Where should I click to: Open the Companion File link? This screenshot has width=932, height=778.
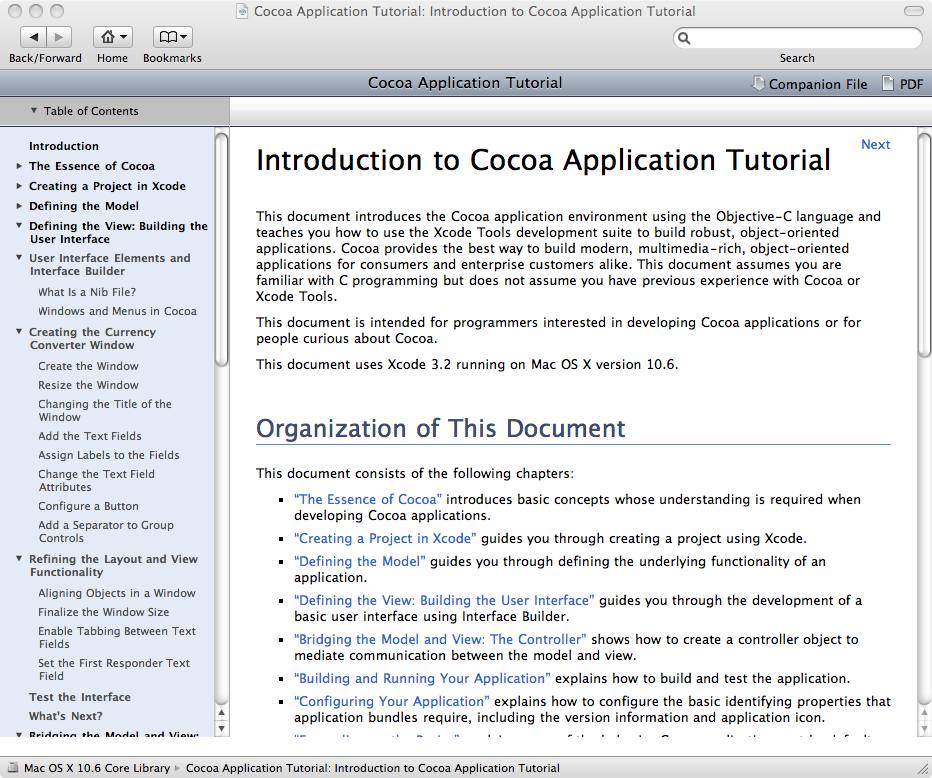tap(809, 84)
